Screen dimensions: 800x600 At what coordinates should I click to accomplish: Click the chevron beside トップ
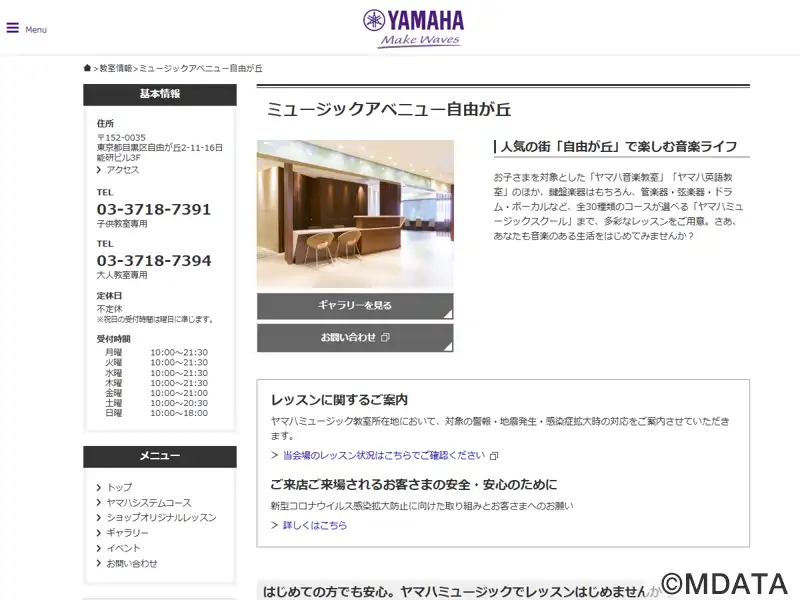tap(99, 487)
